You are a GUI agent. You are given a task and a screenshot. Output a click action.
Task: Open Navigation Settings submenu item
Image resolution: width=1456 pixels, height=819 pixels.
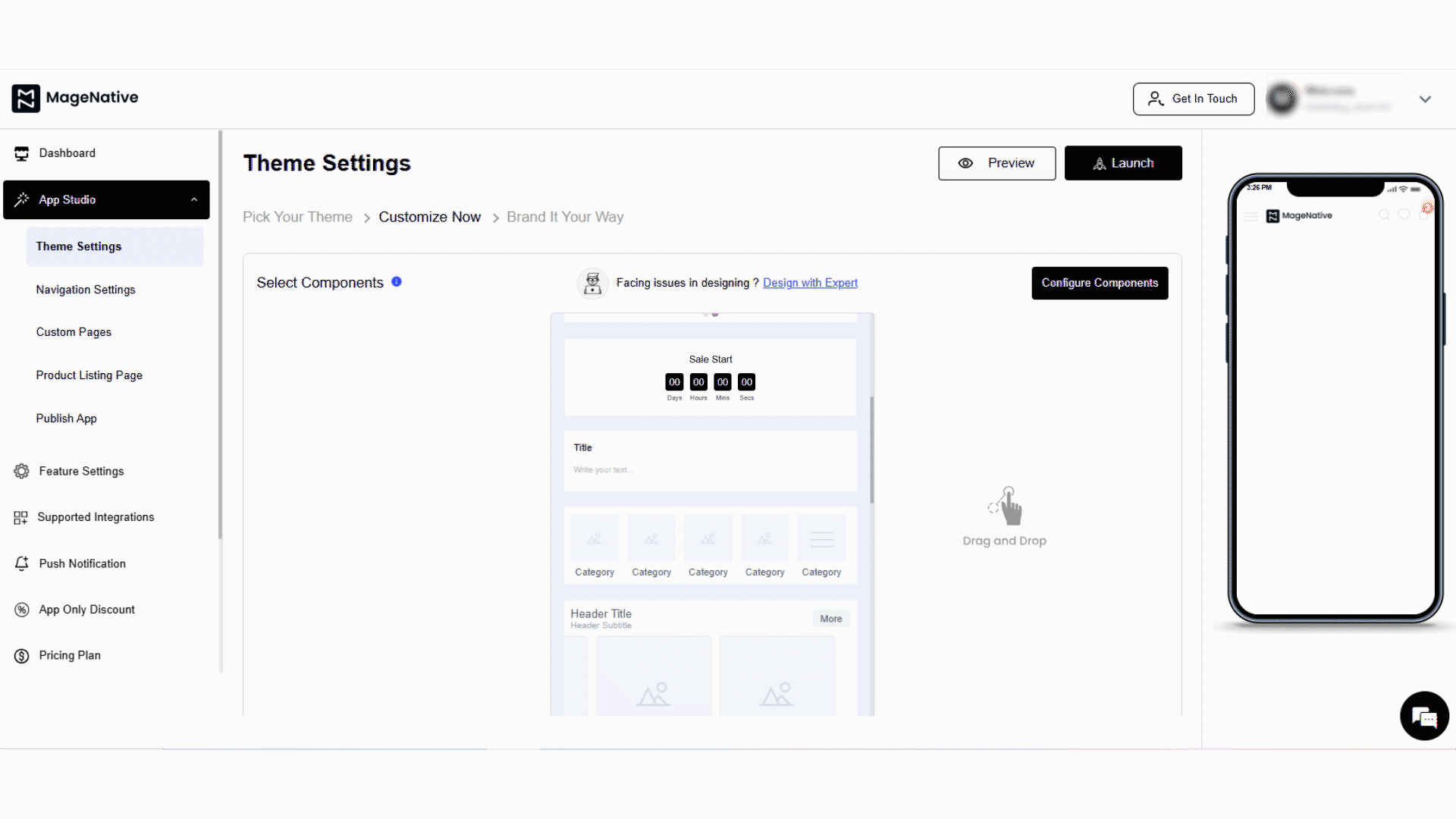click(x=86, y=290)
